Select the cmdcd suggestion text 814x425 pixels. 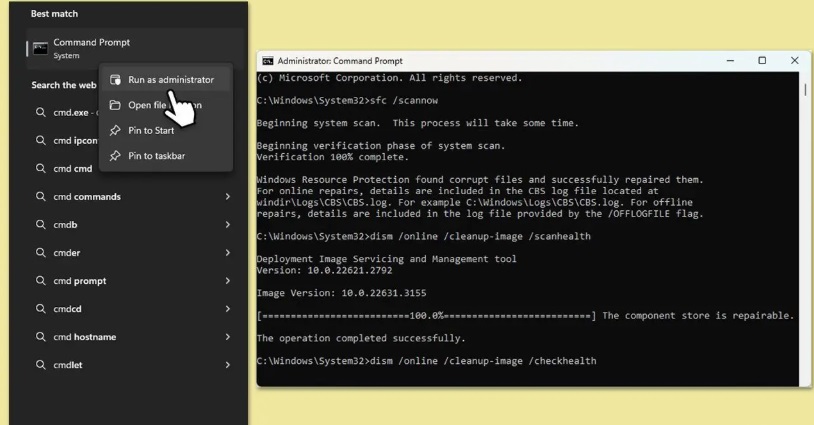[67, 309]
